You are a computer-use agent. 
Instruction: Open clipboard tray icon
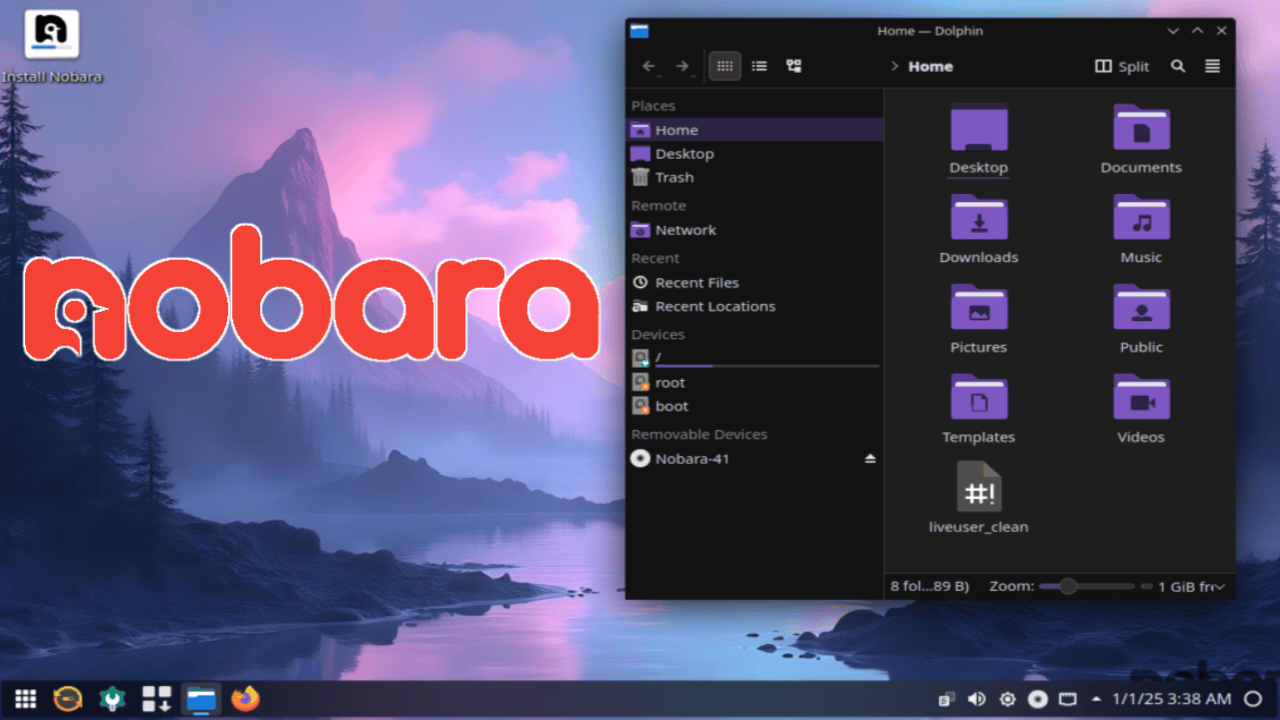946,699
